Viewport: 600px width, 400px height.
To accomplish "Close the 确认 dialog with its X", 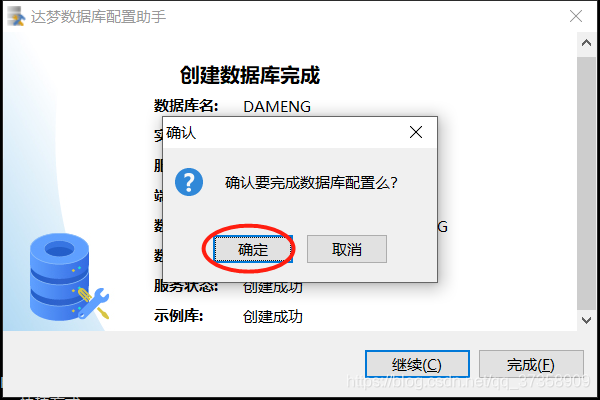I will [416, 132].
